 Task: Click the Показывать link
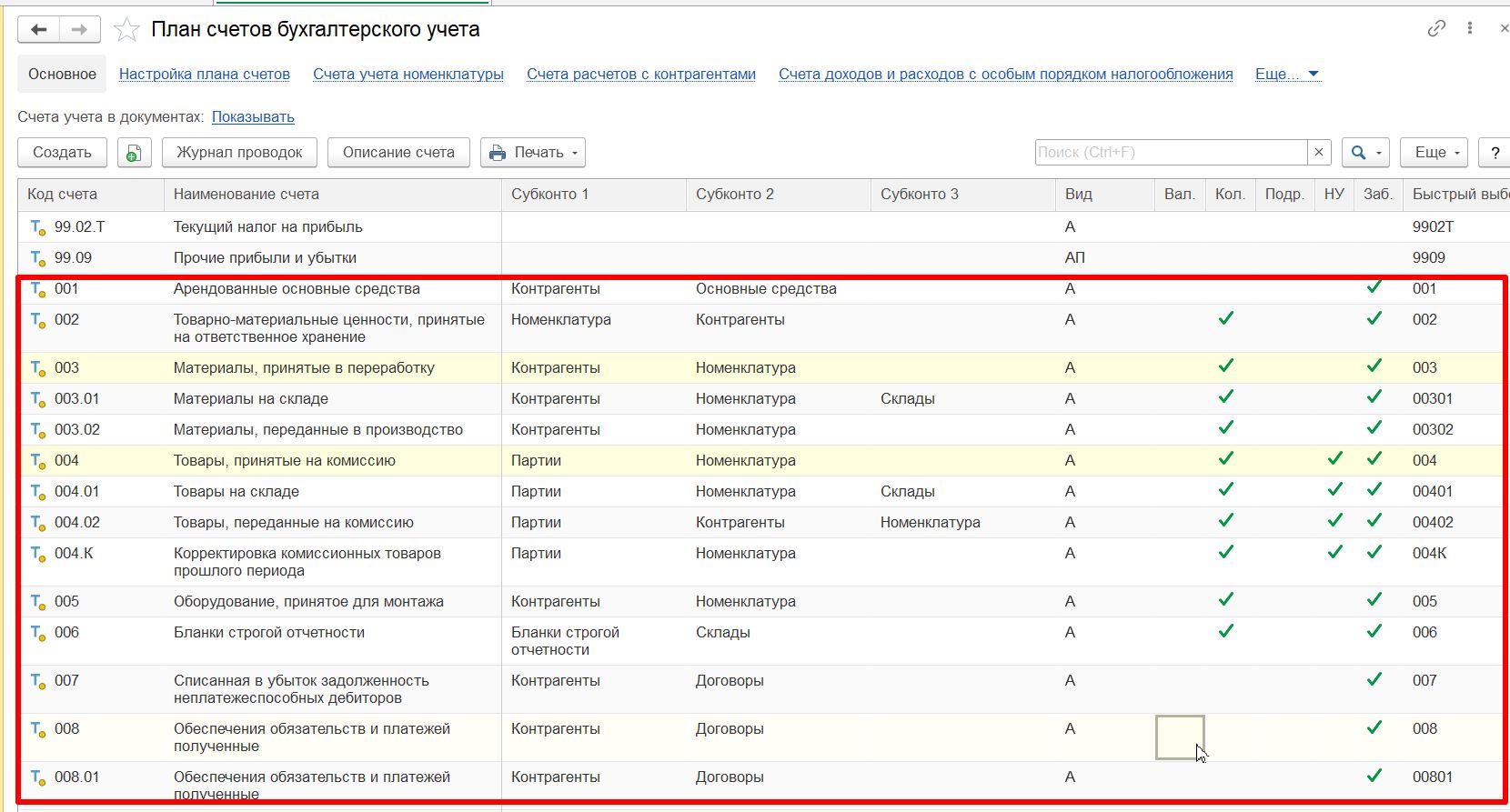253,117
